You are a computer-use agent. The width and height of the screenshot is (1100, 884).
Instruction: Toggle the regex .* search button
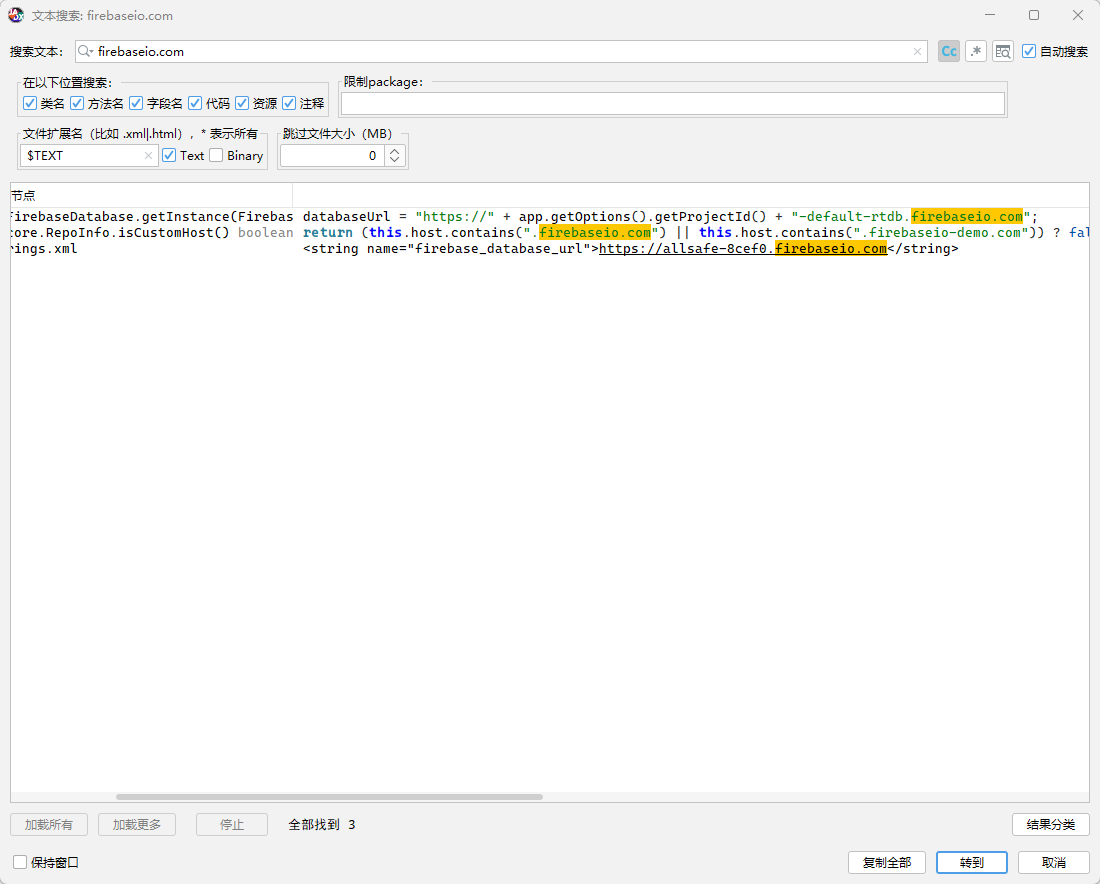click(x=976, y=51)
